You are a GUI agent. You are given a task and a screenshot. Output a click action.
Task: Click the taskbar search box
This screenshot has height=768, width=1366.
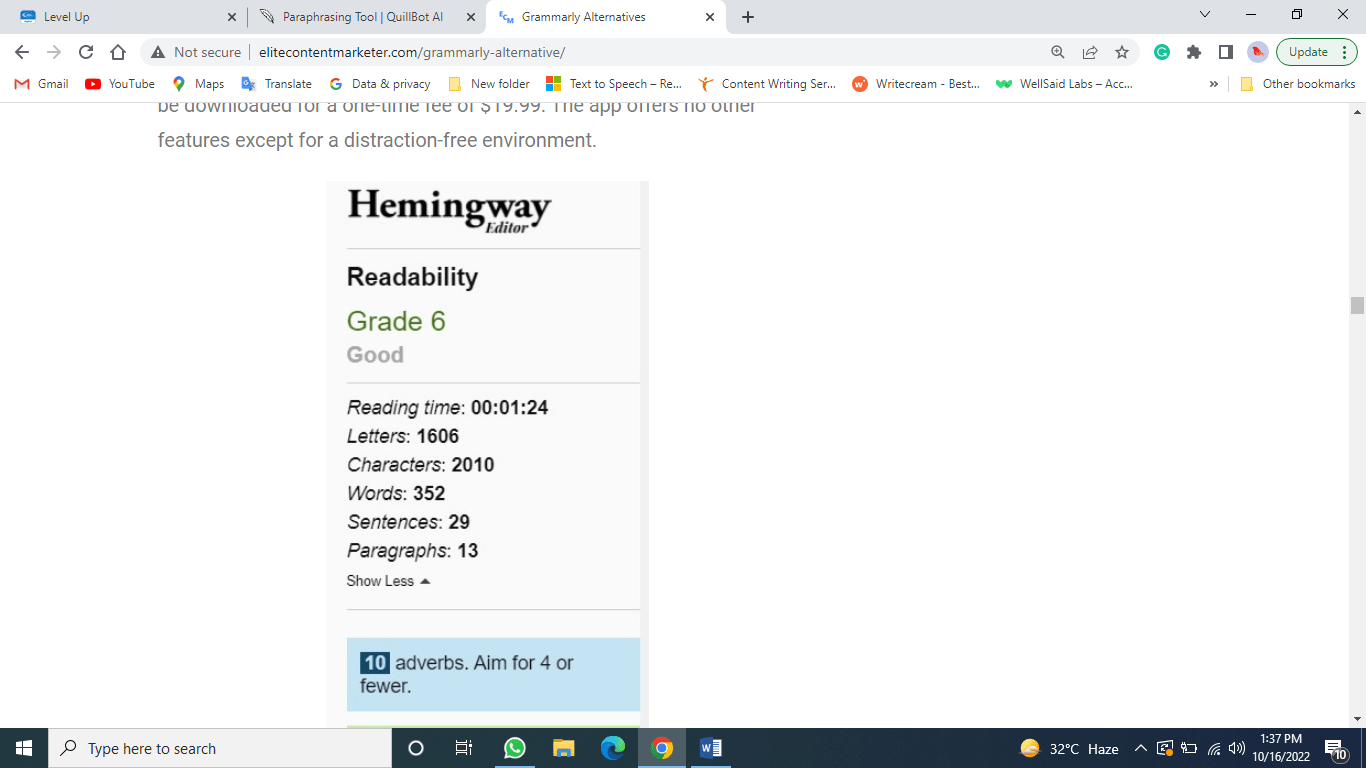coord(220,748)
